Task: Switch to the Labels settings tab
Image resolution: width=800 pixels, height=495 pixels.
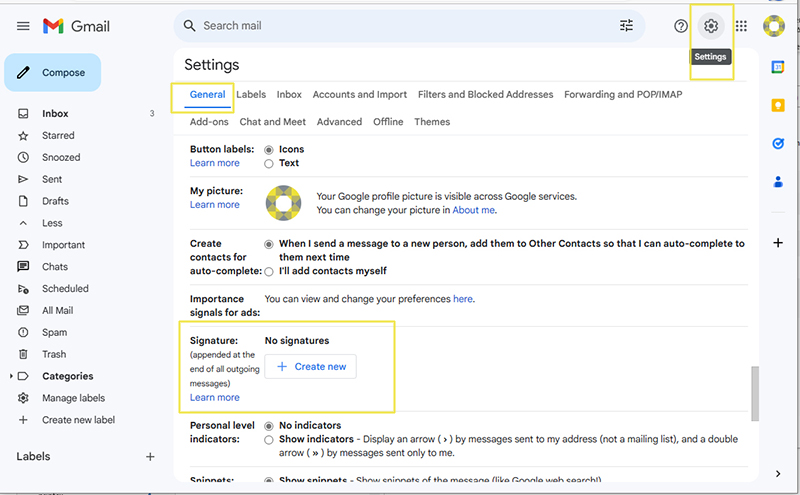Action: click(251, 95)
